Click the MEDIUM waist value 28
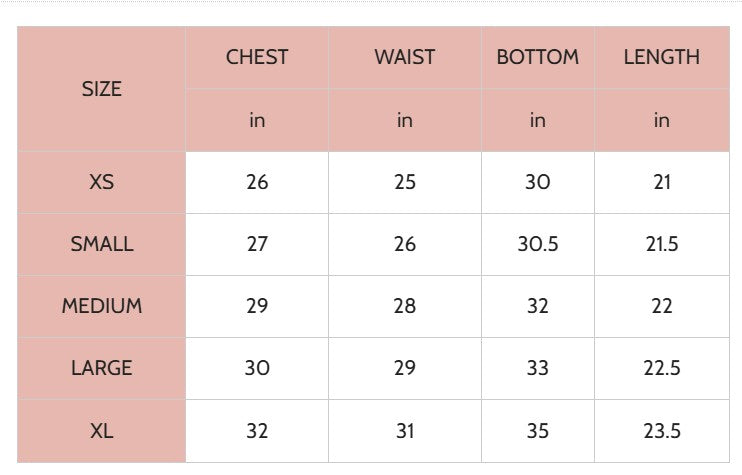The image size is (742, 475). pos(404,306)
